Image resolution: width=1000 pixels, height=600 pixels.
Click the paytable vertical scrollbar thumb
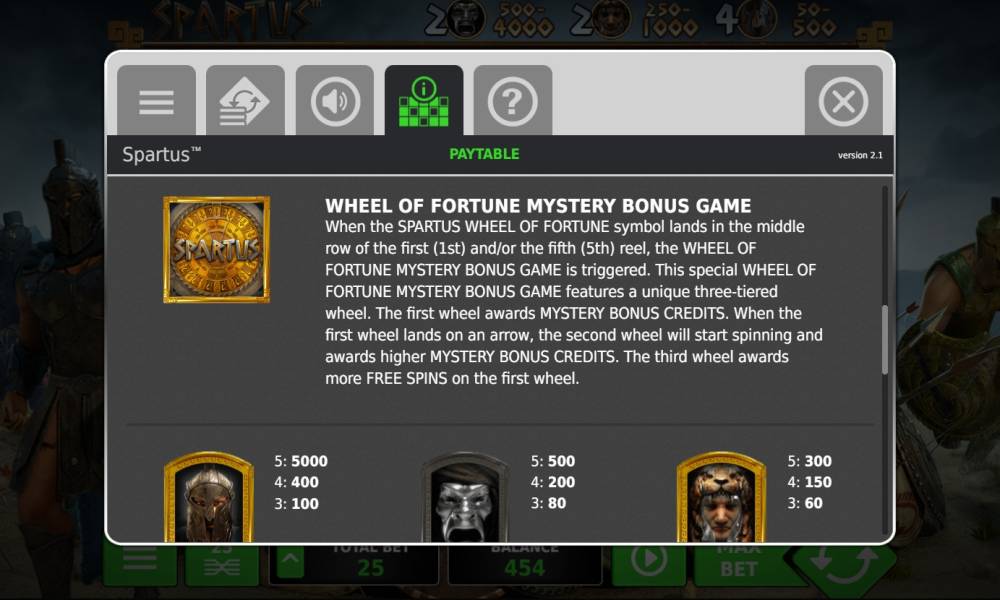coord(885,340)
